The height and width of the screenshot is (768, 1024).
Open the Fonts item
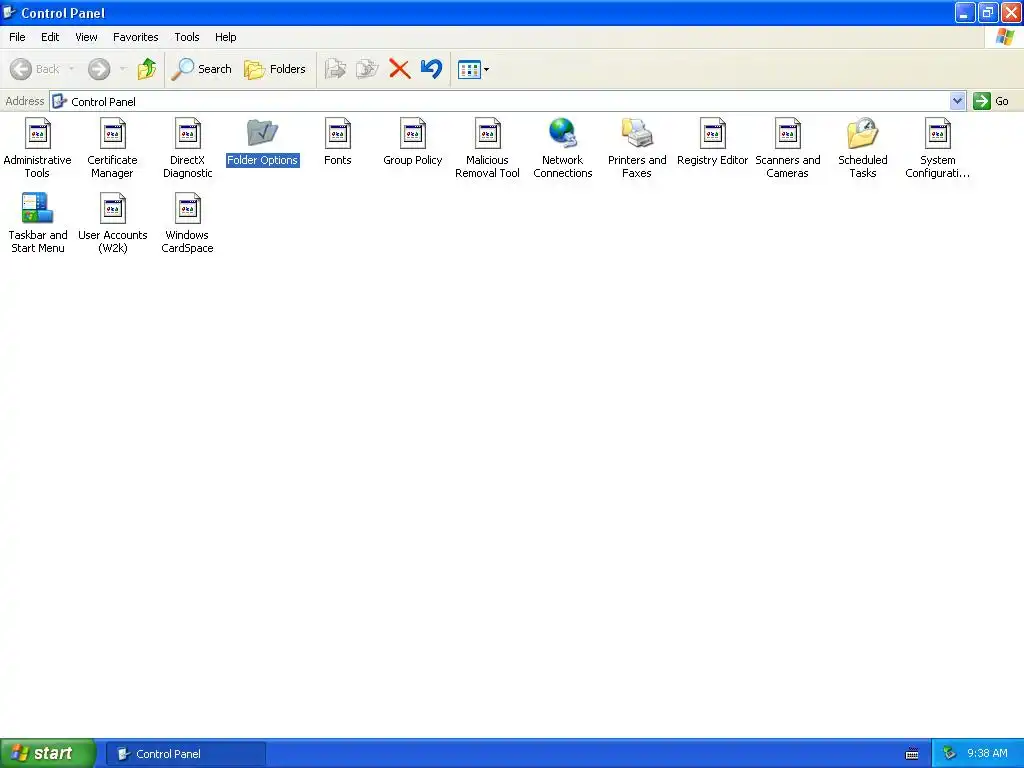tap(338, 133)
